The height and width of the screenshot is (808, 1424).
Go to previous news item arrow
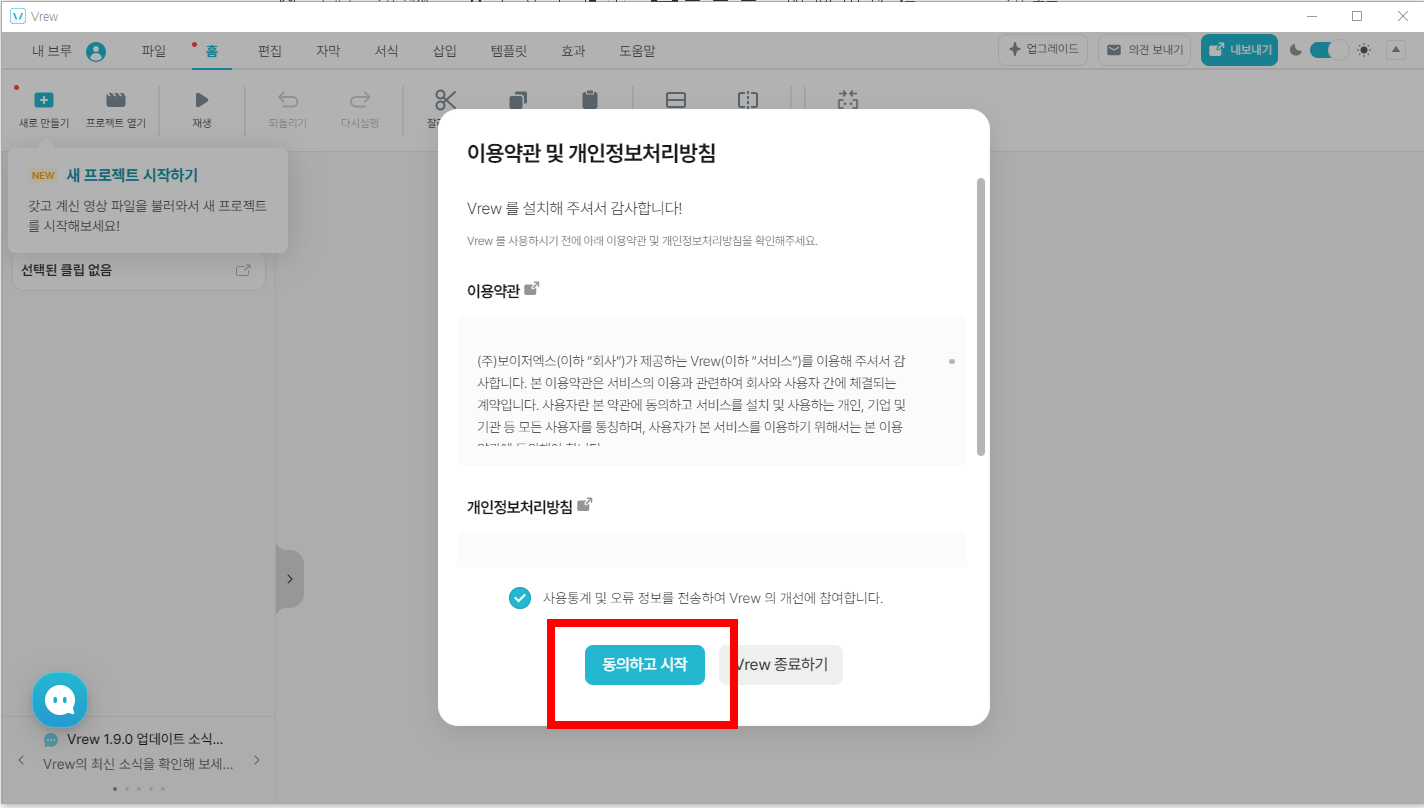coord(21,761)
